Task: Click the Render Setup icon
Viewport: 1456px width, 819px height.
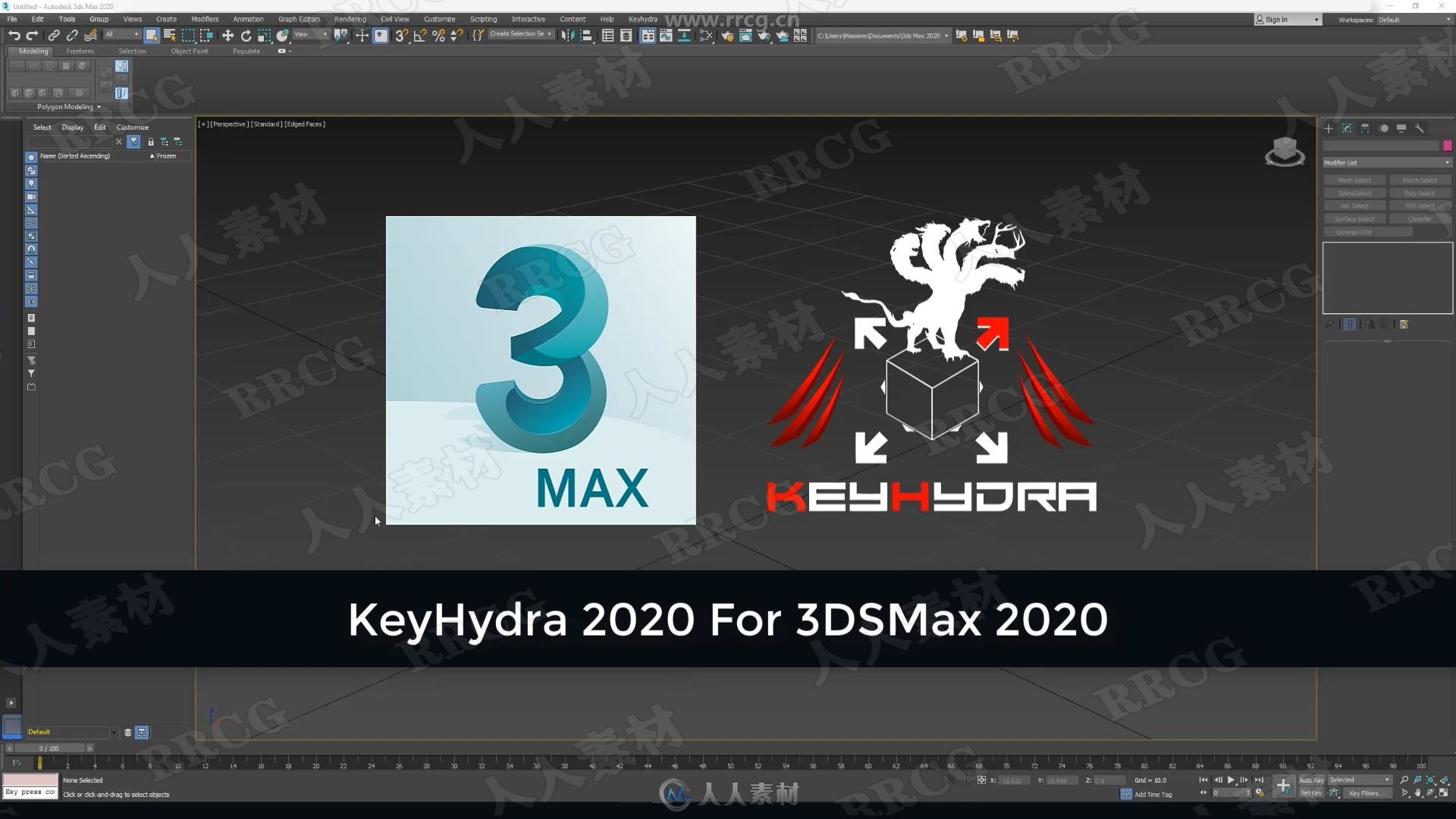Action: point(727,36)
